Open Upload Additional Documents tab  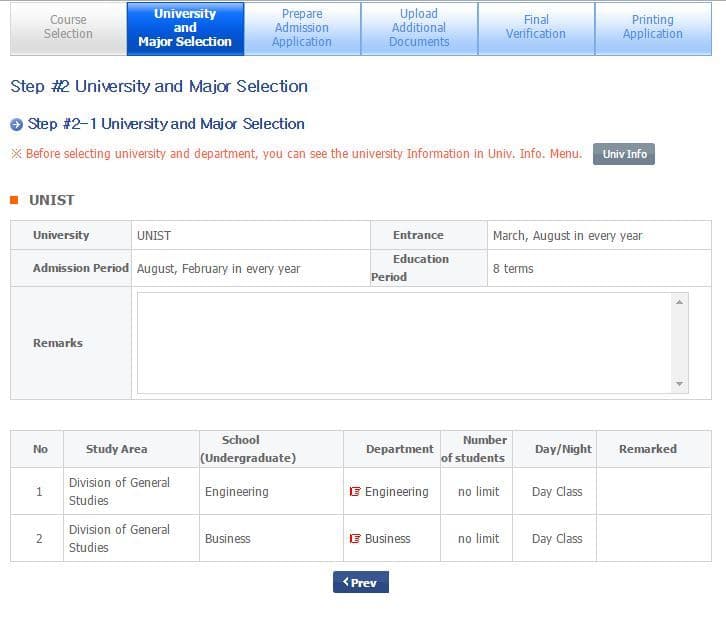point(419,28)
